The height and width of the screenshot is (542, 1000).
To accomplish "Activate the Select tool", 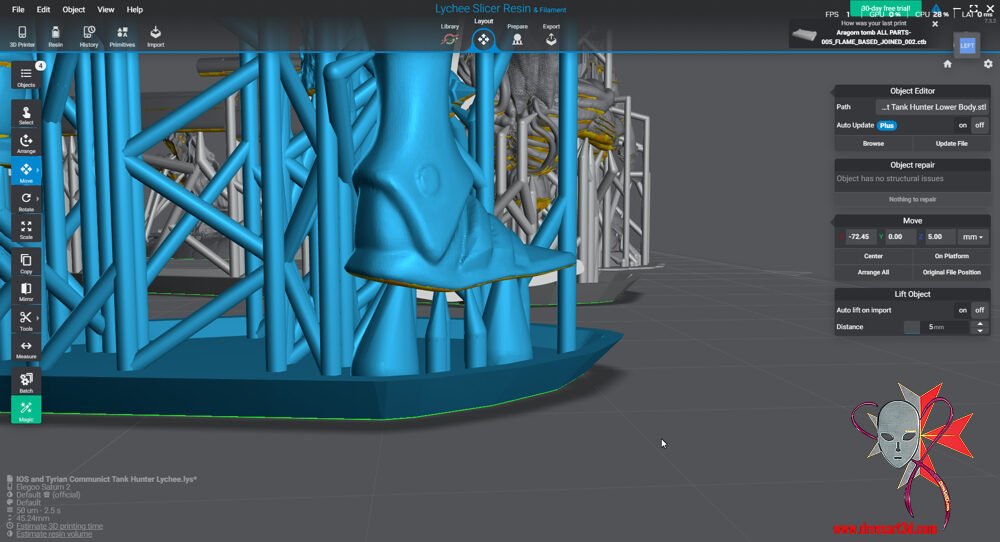I will [x=26, y=115].
